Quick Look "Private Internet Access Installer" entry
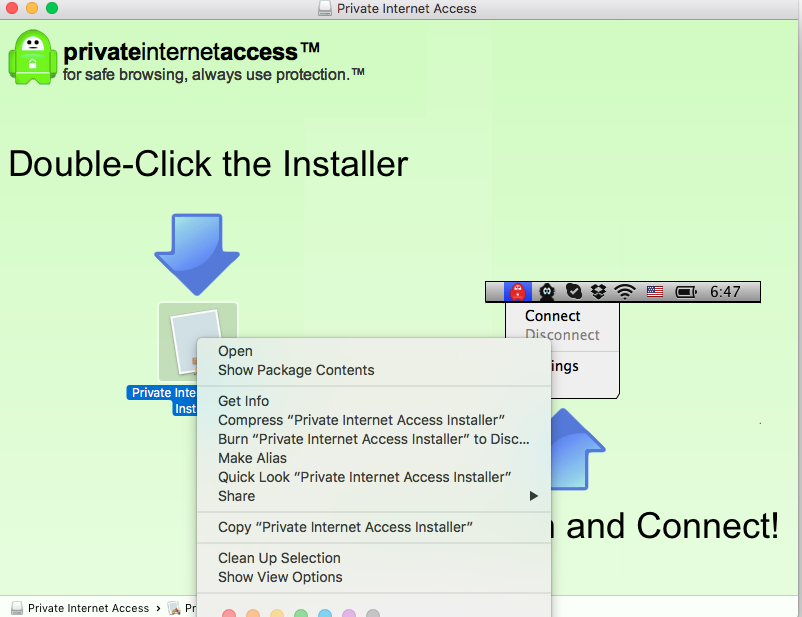This screenshot has height=617, width=802. click(x=374, y=477)
